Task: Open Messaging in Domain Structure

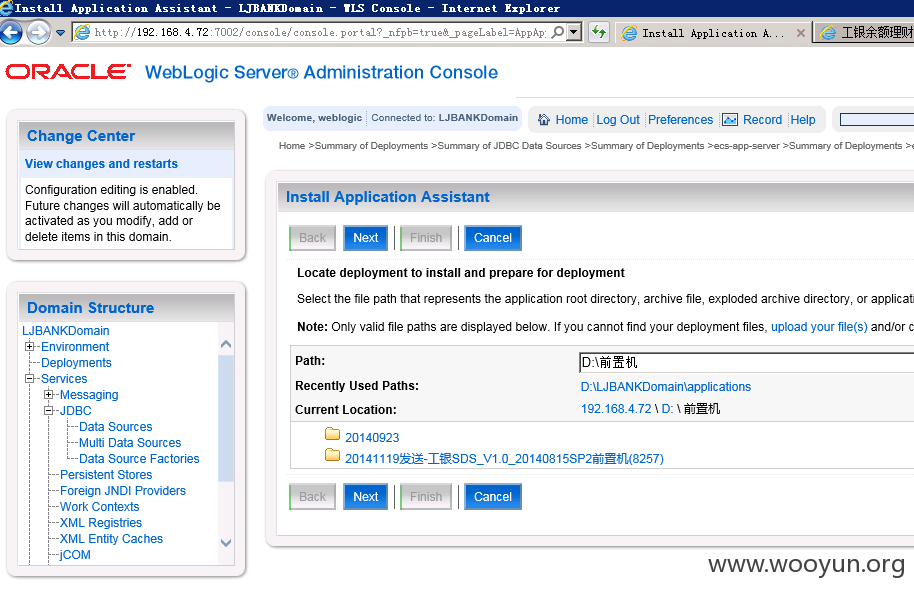Action: 89,395
